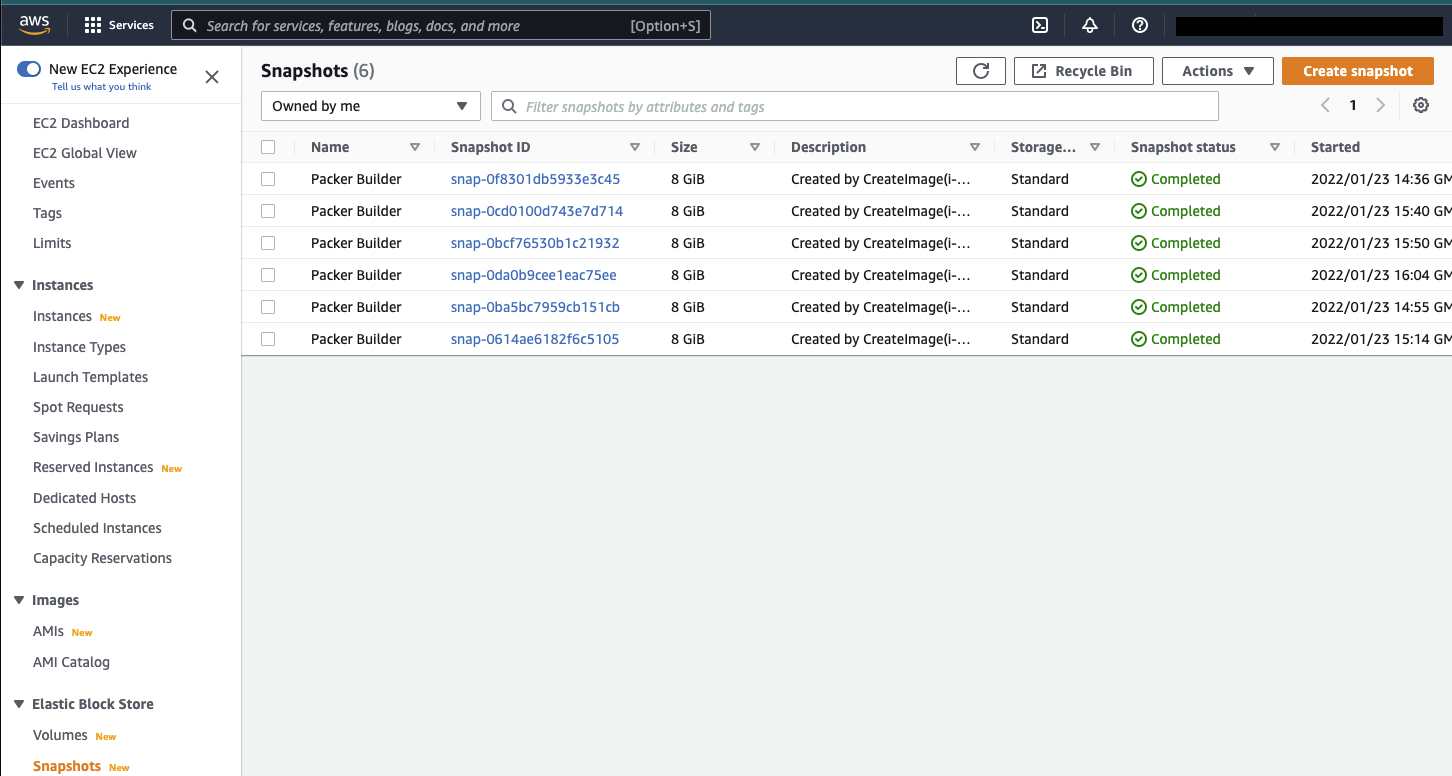Select checkbox for snap-0cd0100d743e7d714

[268, 211]
